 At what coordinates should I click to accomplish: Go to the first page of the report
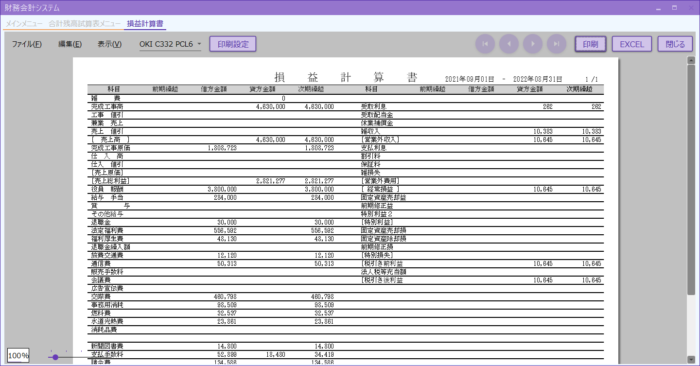tap(485, 44)
